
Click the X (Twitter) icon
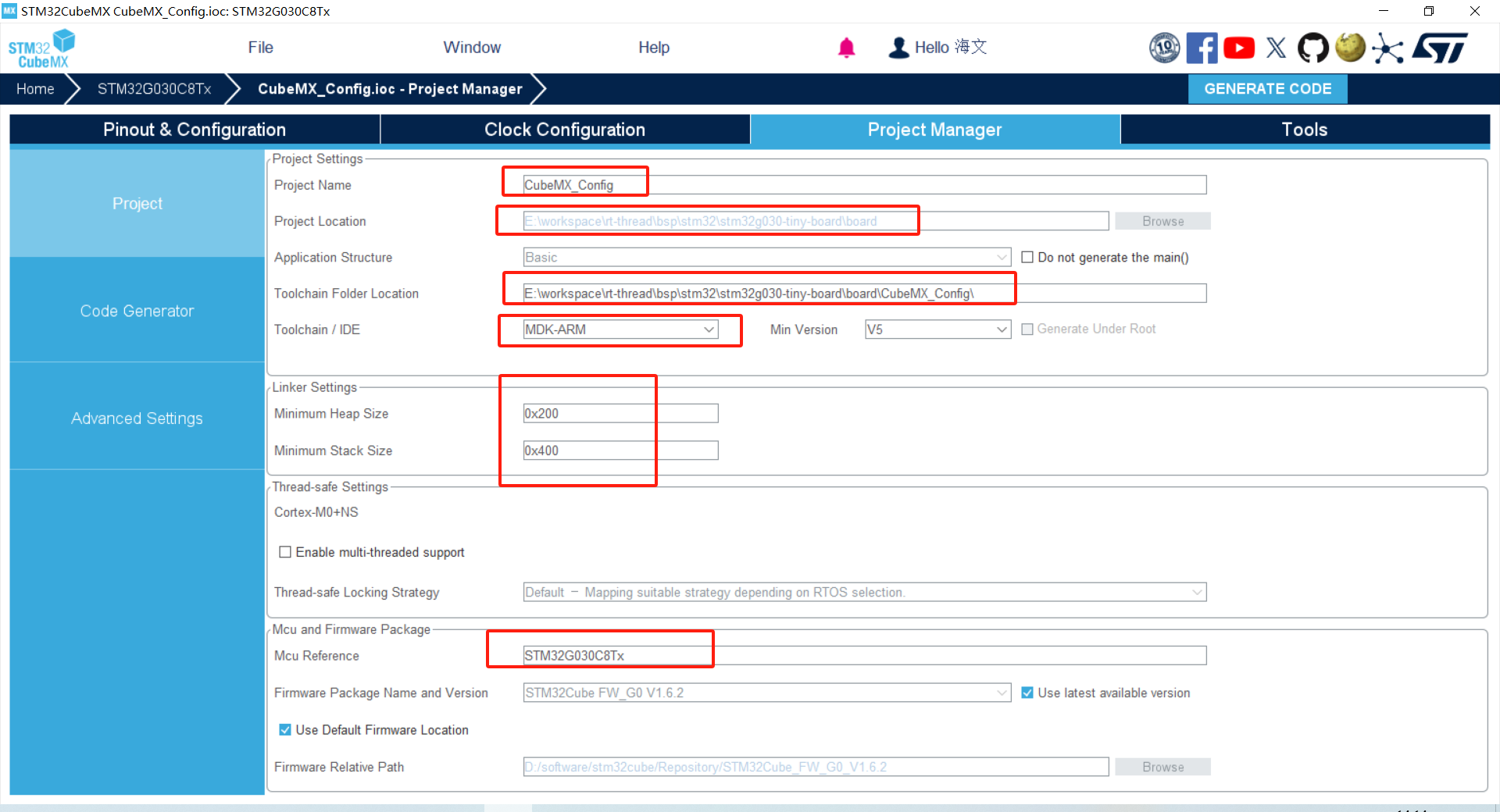(1276, 48)
